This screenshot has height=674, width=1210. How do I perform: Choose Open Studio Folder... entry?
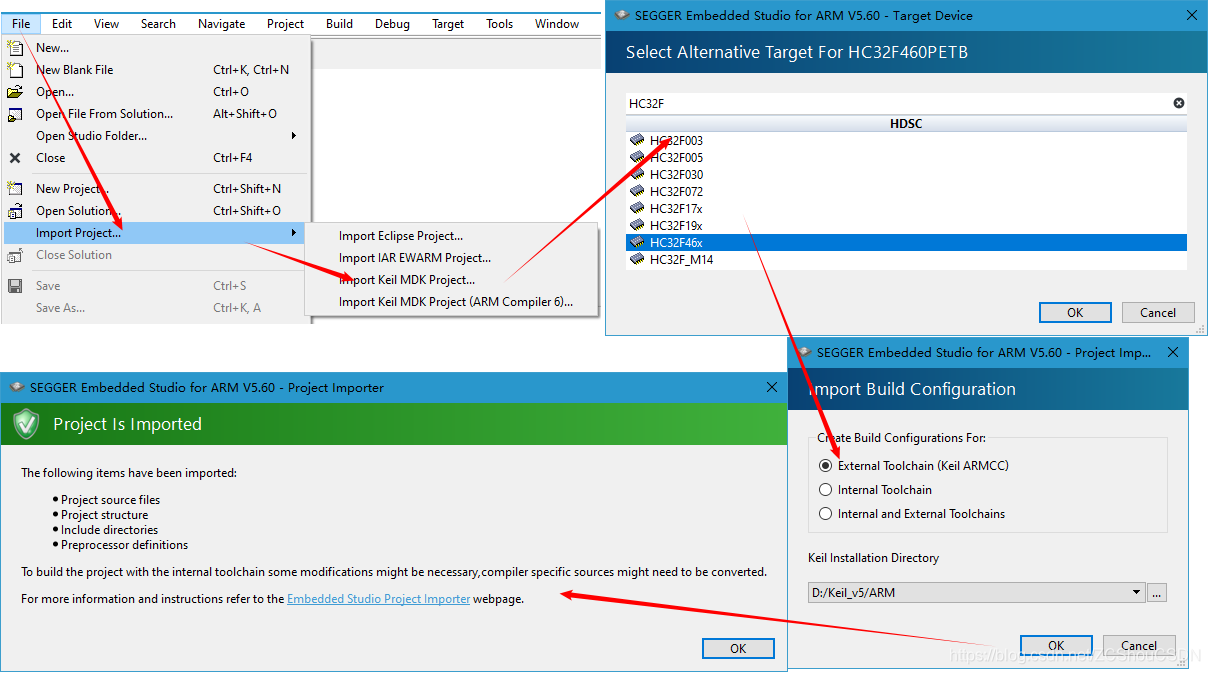pos(91,136)
